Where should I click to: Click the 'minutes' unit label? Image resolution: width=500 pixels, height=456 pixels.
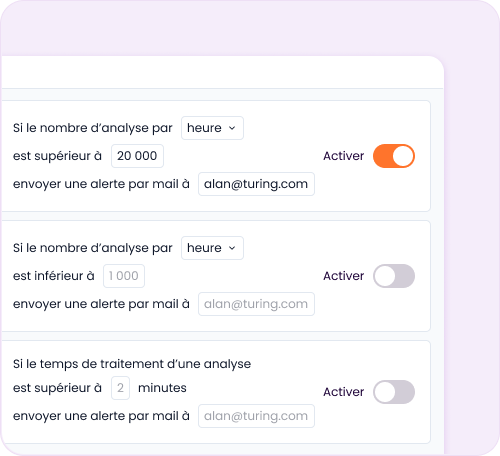tap(162, 388)
